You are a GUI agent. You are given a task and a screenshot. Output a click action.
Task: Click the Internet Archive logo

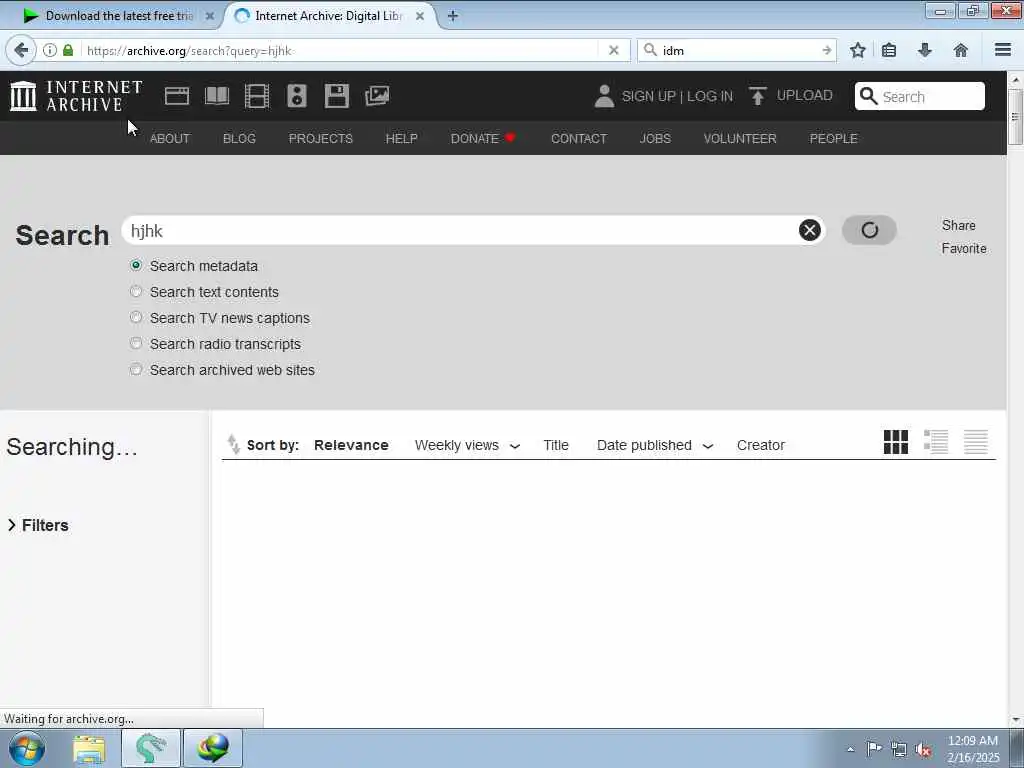point(76,96)
